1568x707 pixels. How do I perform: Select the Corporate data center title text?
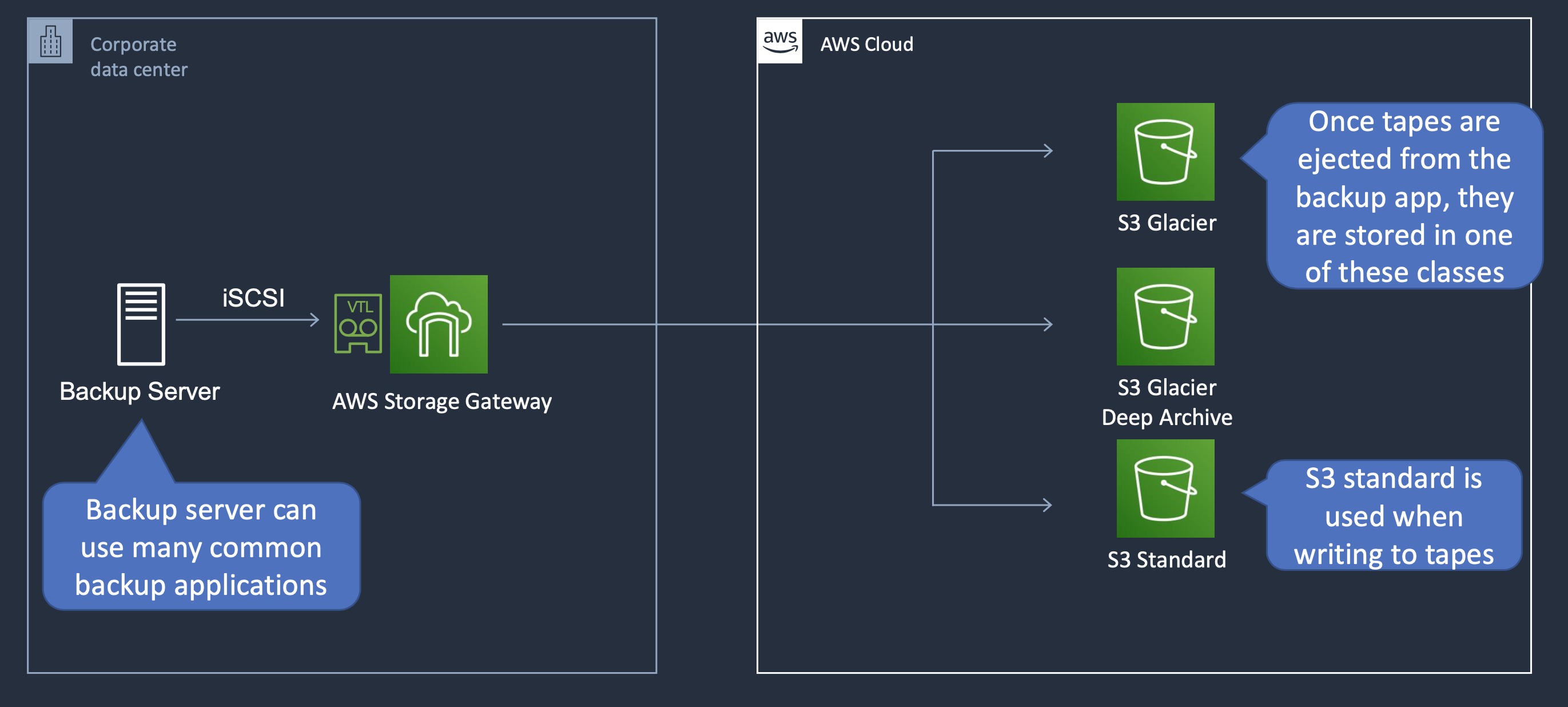click(x=139, y=57)
